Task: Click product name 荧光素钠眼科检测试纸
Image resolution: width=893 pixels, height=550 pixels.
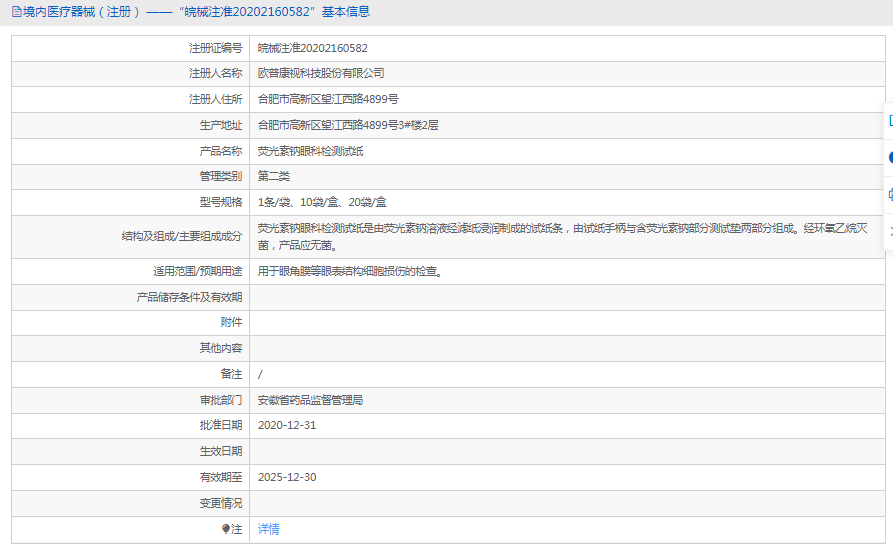Action: point(311,151)
